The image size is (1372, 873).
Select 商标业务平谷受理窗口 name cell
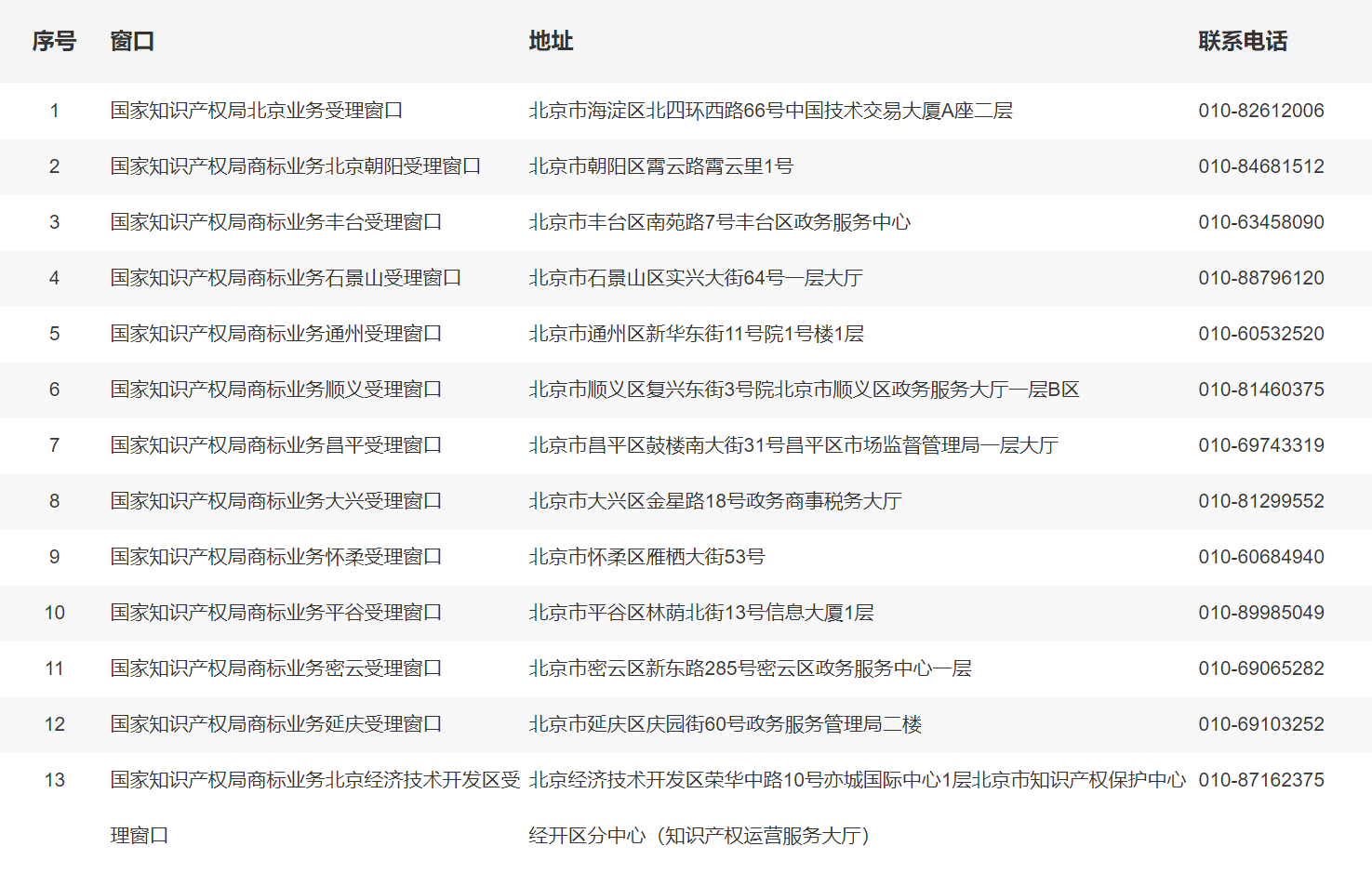(276, 613)
